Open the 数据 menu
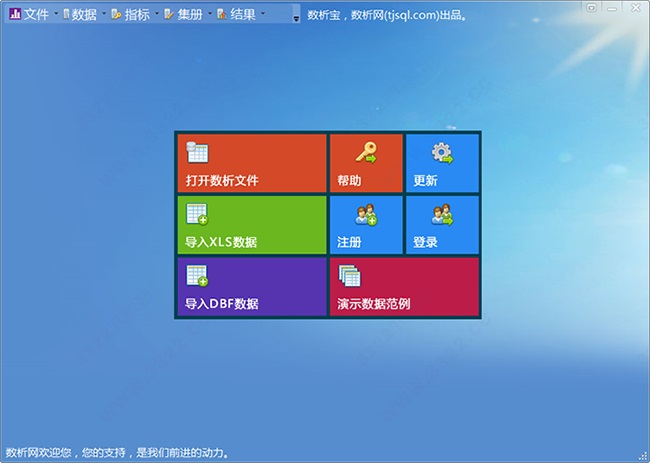 tap(84, 15)
